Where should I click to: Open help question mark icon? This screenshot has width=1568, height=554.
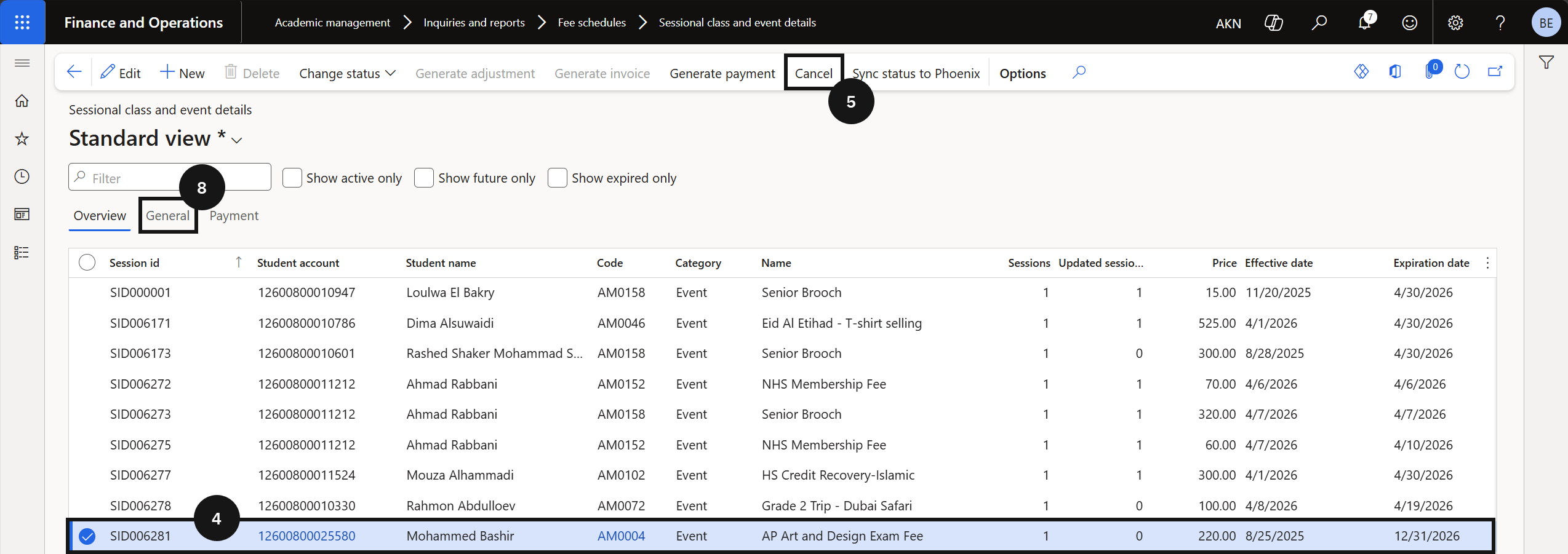1500,23
